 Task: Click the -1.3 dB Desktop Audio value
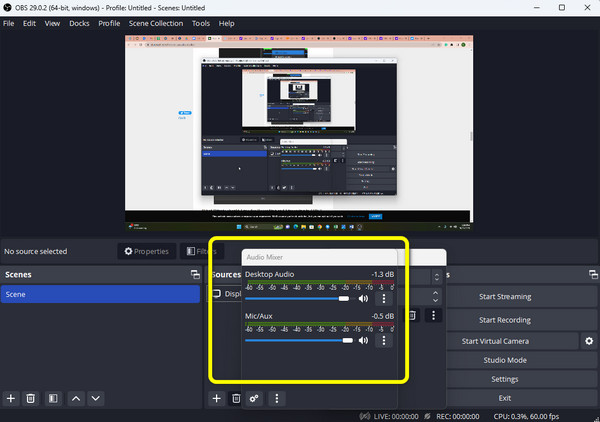coord(382,274)
